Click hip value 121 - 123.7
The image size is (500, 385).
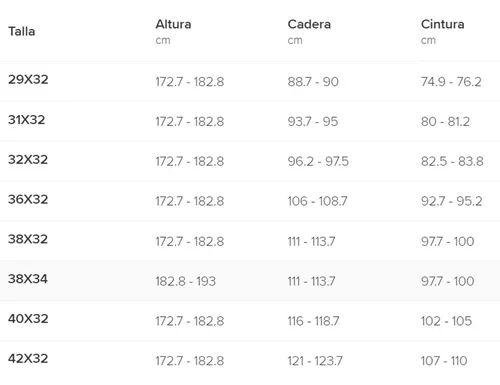[315, 361]
